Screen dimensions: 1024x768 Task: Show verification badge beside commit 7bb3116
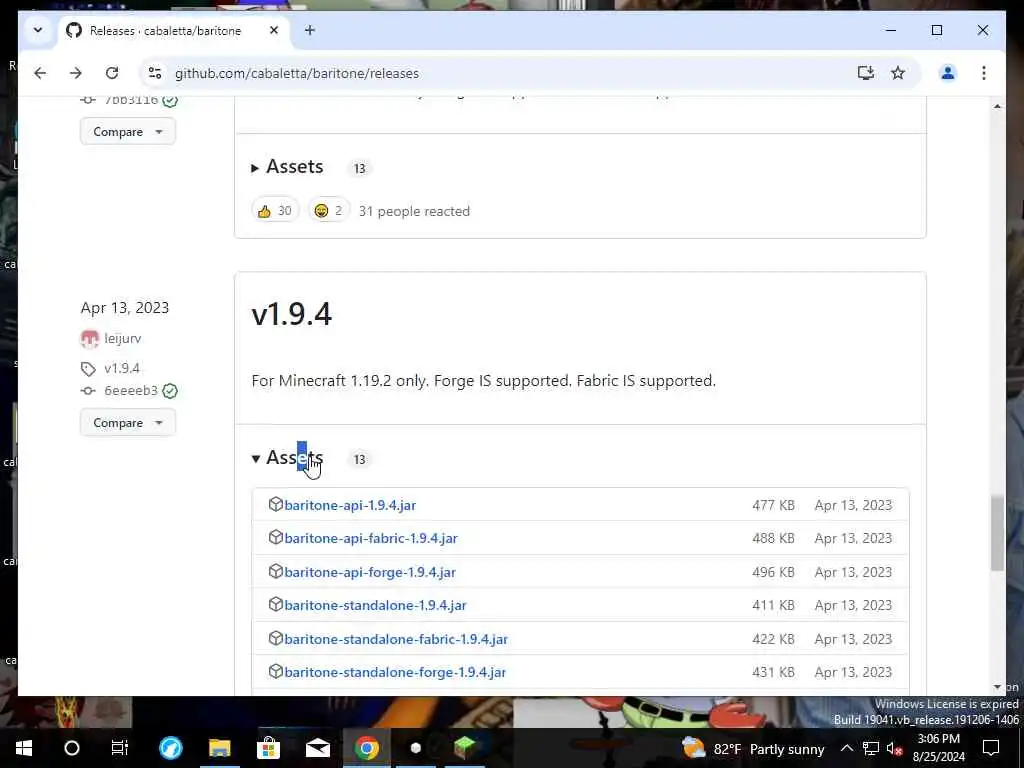170,101
